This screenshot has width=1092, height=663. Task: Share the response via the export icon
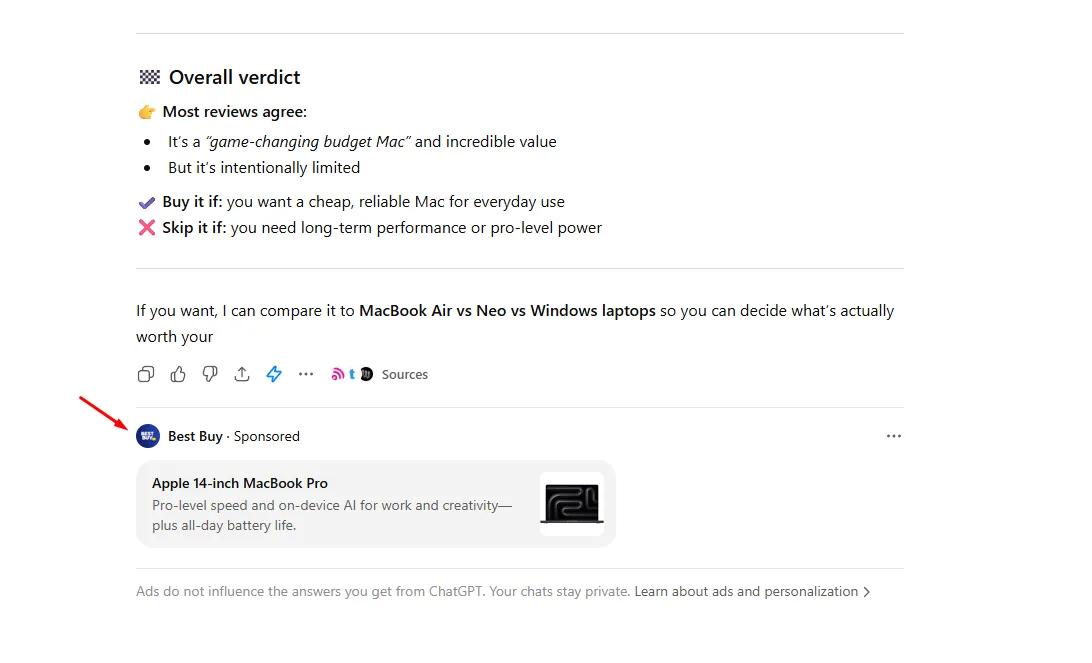[x=242, y=373]
